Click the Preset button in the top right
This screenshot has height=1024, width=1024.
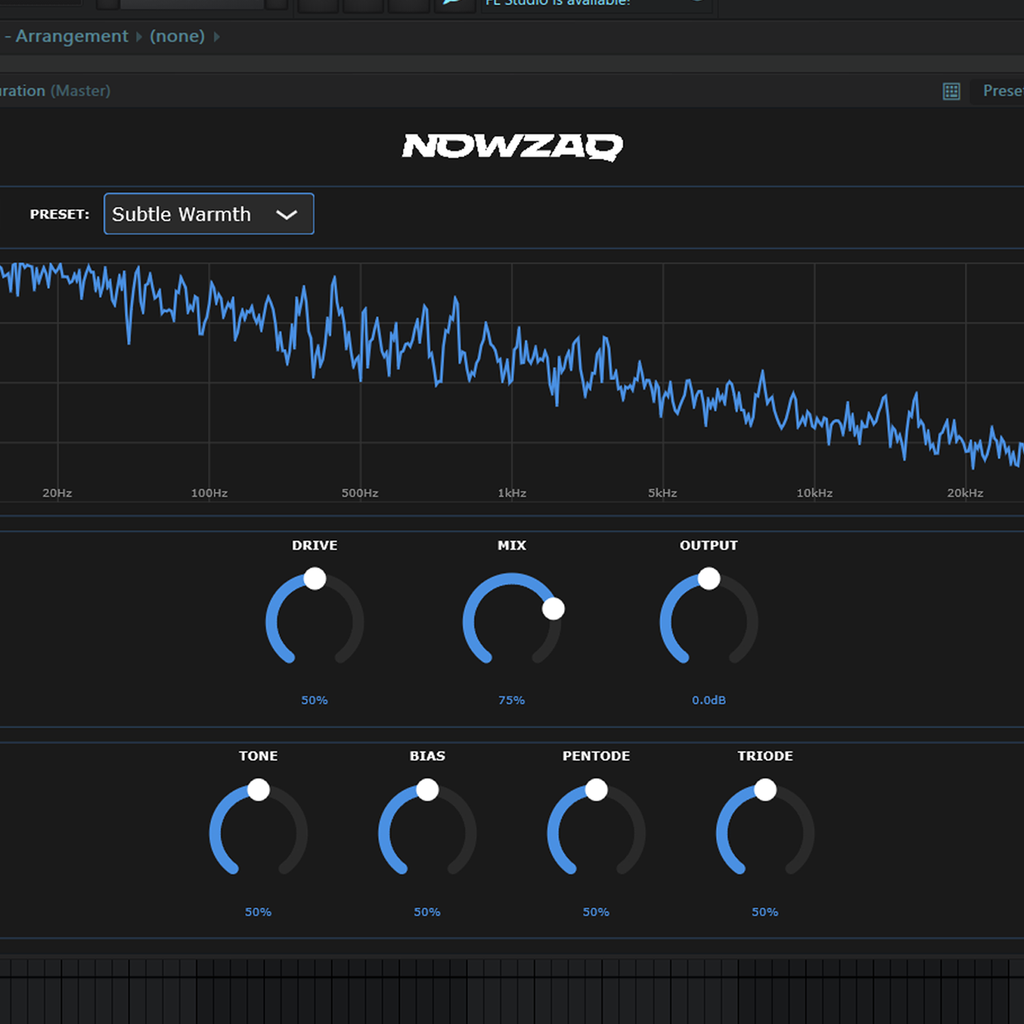point(1003,91)
